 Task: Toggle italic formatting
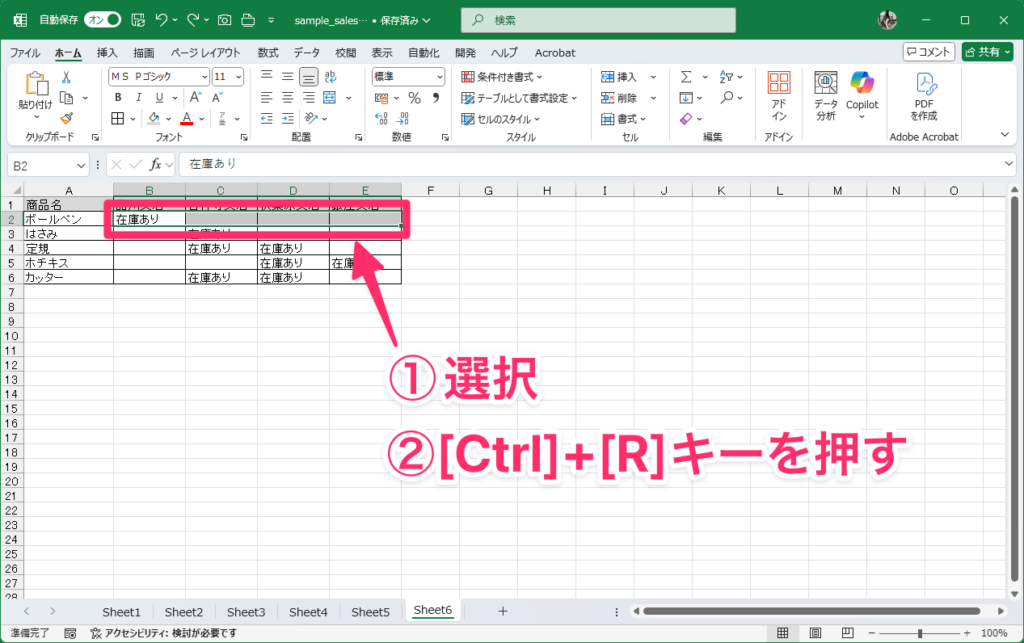[137, 98]
